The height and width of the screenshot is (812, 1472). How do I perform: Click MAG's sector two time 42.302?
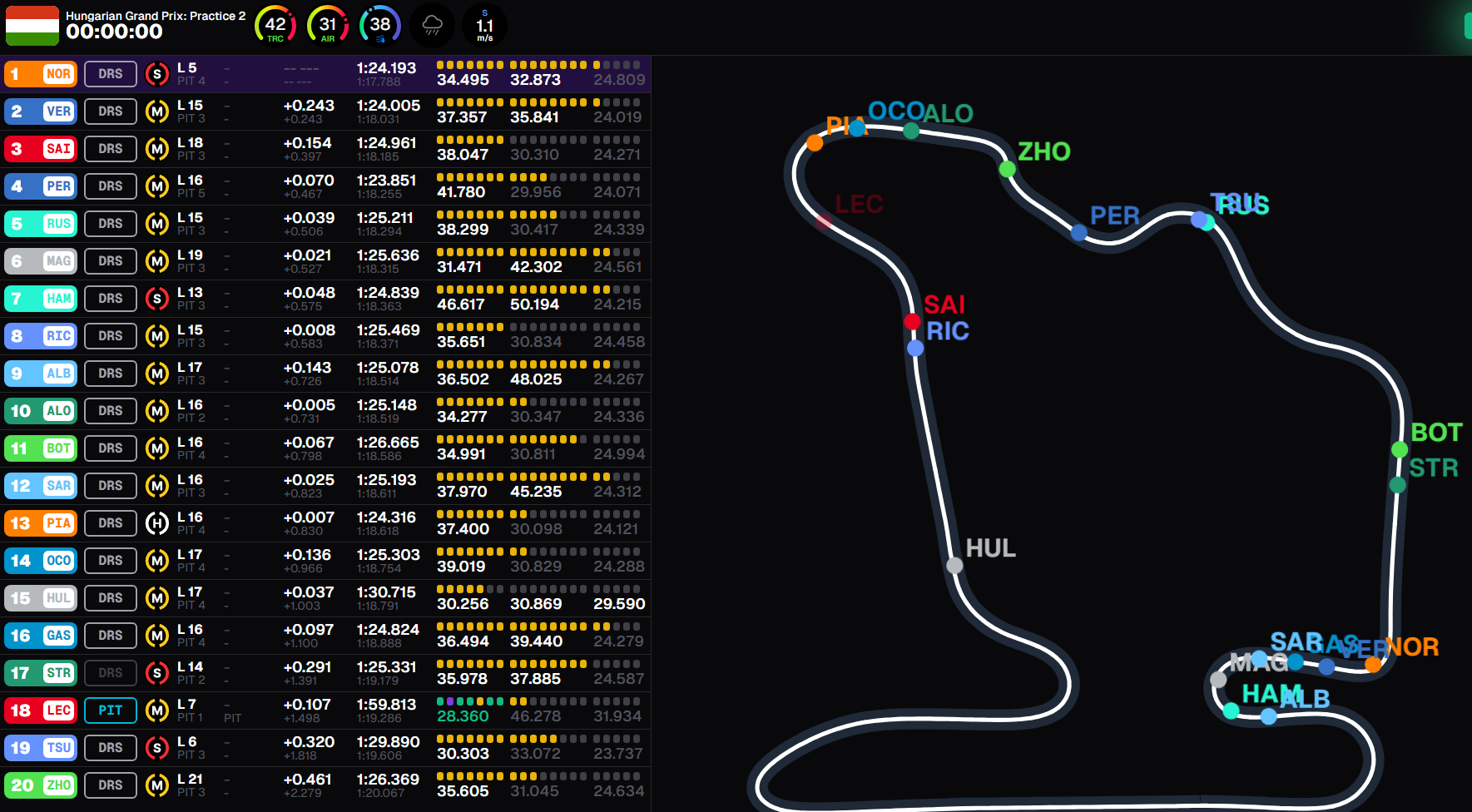click(x=536, y=267)
